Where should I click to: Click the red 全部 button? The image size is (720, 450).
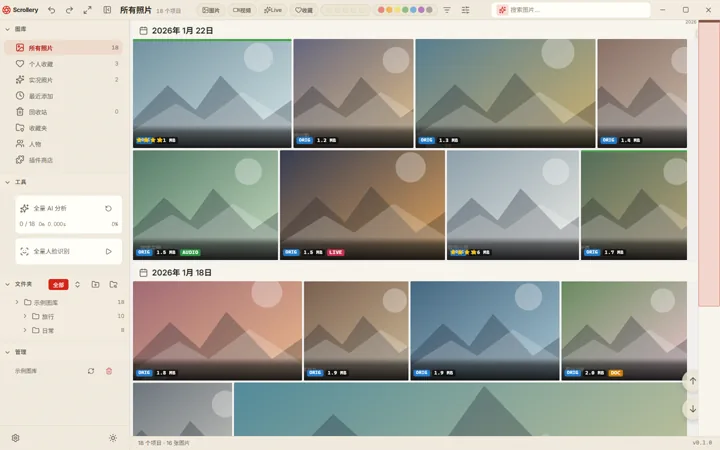58,285
